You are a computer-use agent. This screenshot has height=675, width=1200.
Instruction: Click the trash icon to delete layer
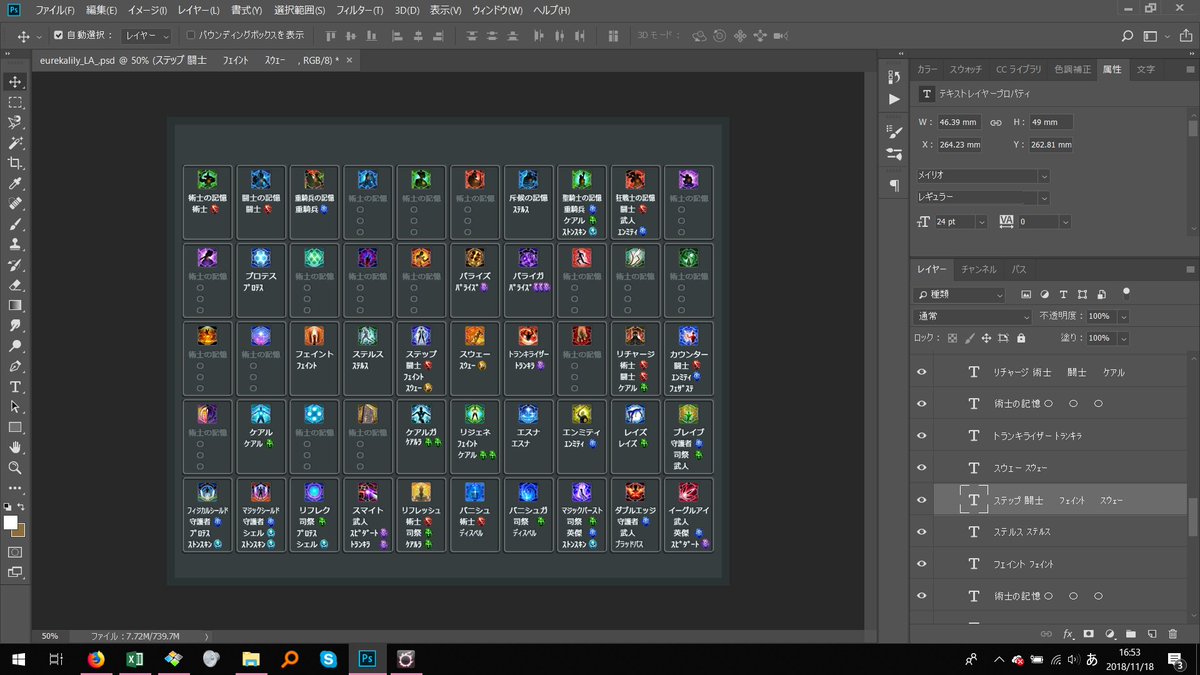click(1173, 634)
